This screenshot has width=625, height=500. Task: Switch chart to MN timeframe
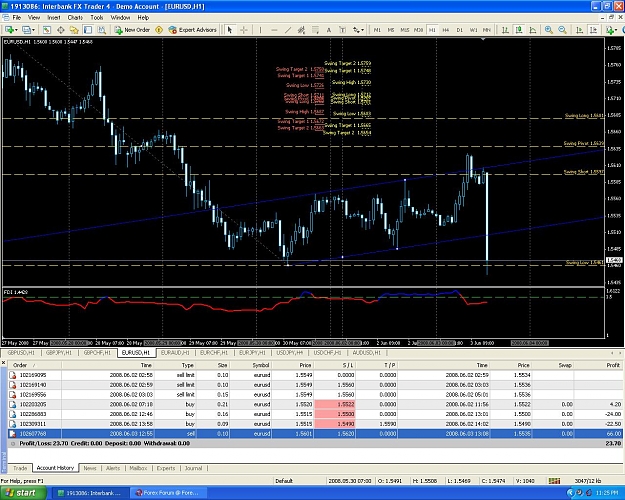(487, 30)
